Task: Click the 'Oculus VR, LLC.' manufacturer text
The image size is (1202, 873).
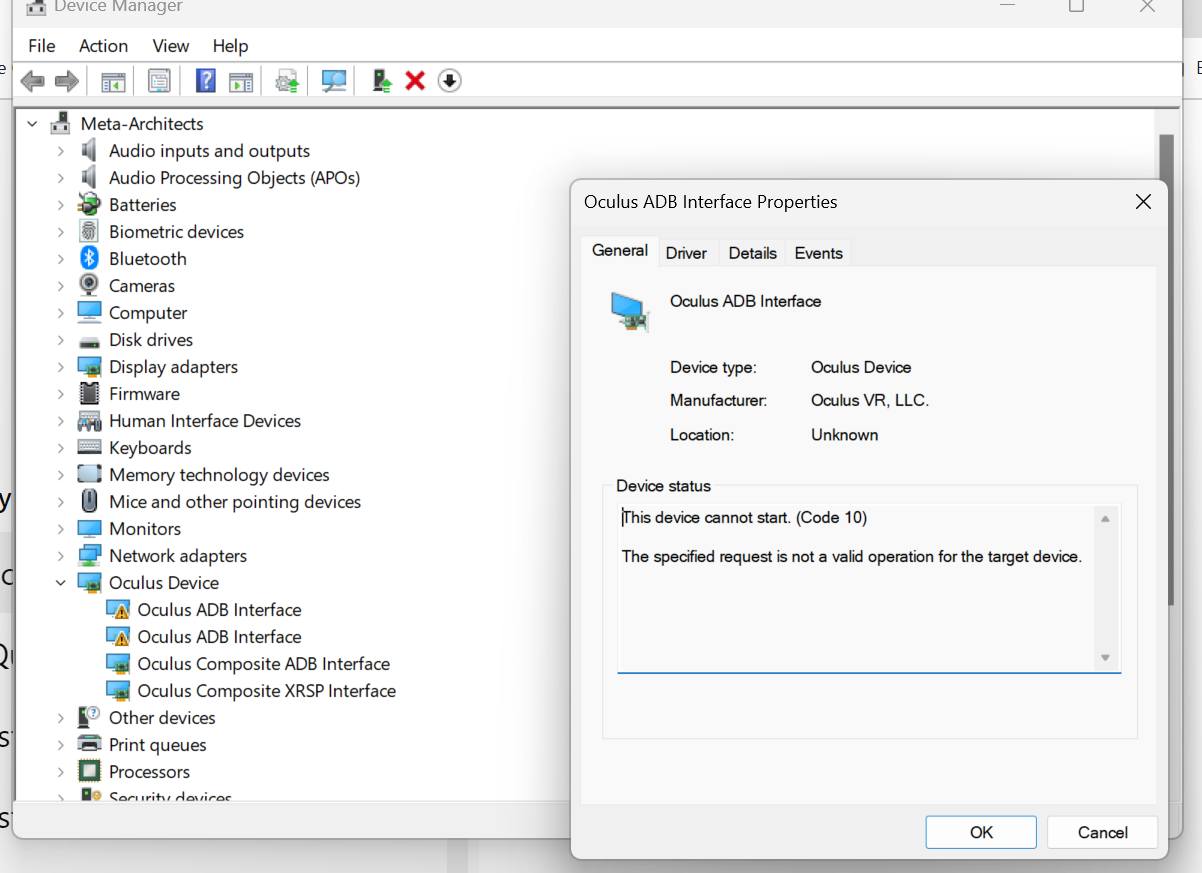Action: pos(870,400)
